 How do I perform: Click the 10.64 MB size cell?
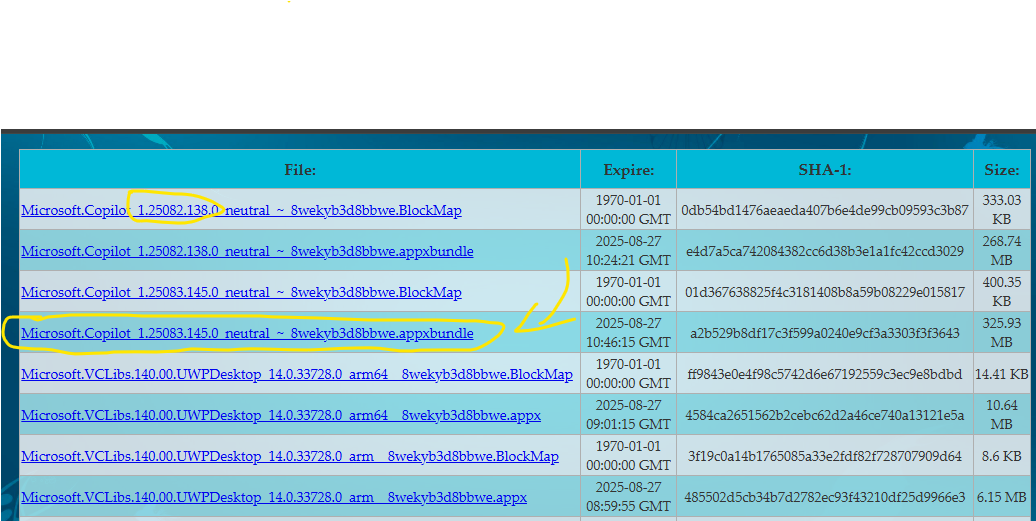point(1002,415)
